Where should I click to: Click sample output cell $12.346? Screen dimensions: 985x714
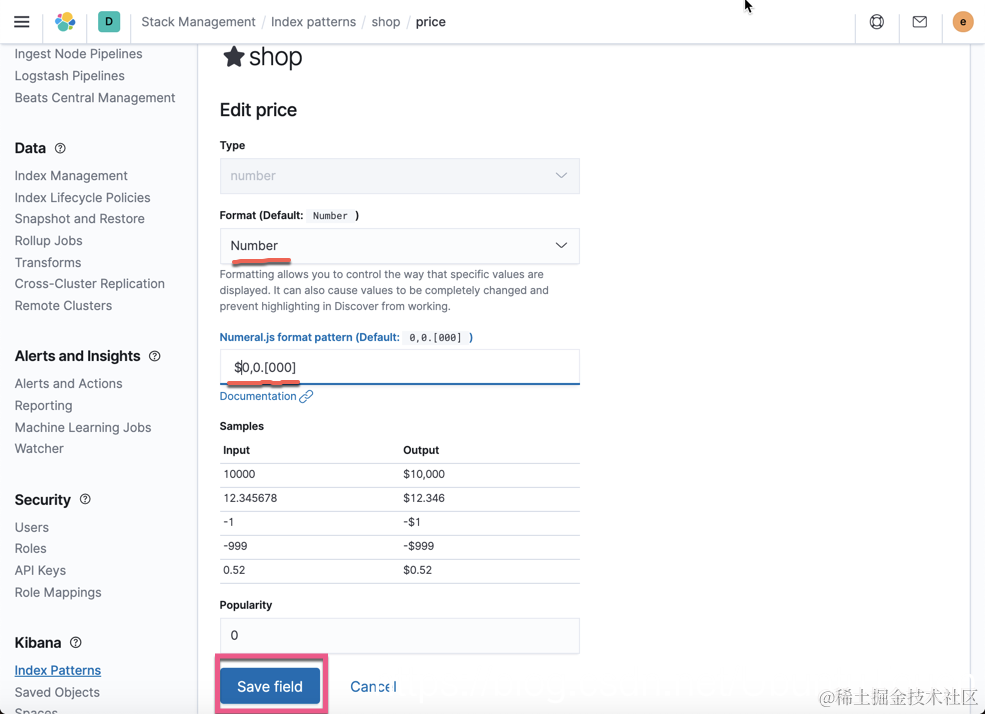424,498
